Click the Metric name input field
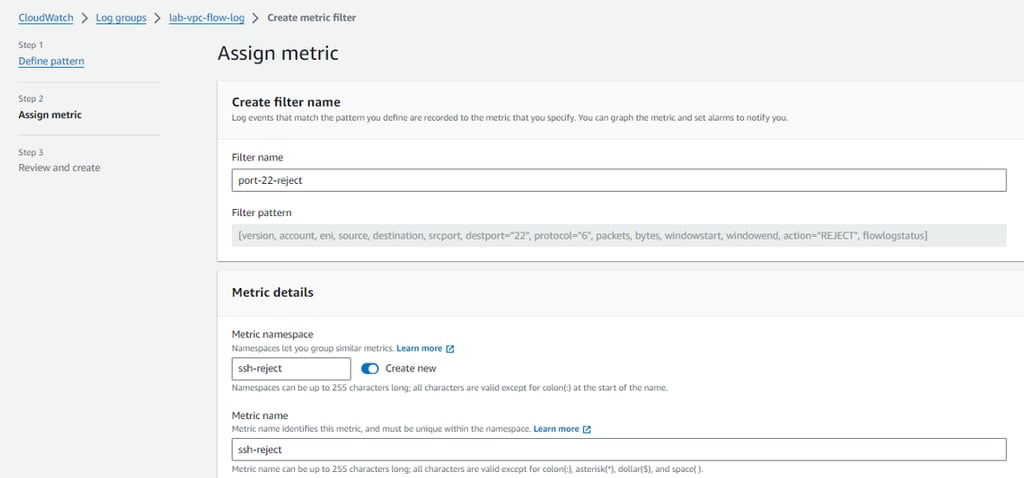This screenshot has height=478, width=1024. click(x=618, y=449)
